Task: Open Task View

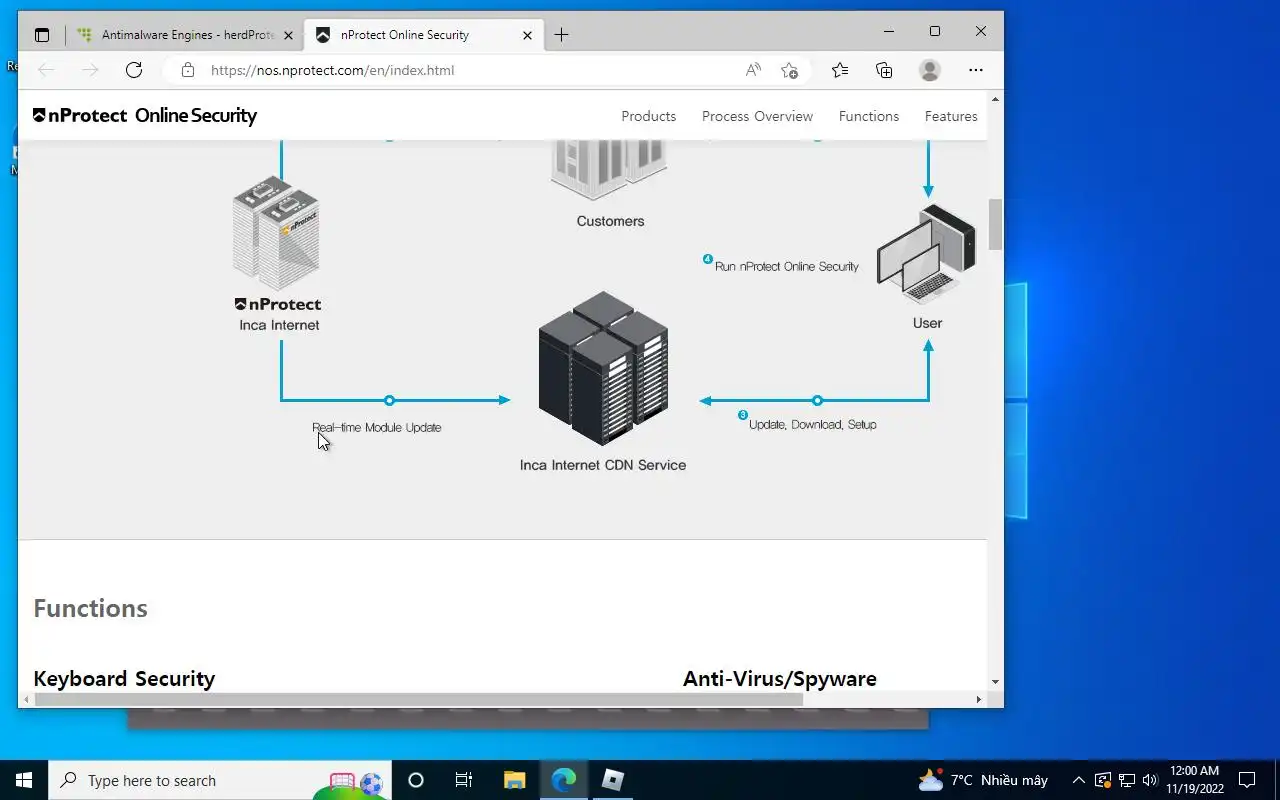Action: (x=464, y=780)
